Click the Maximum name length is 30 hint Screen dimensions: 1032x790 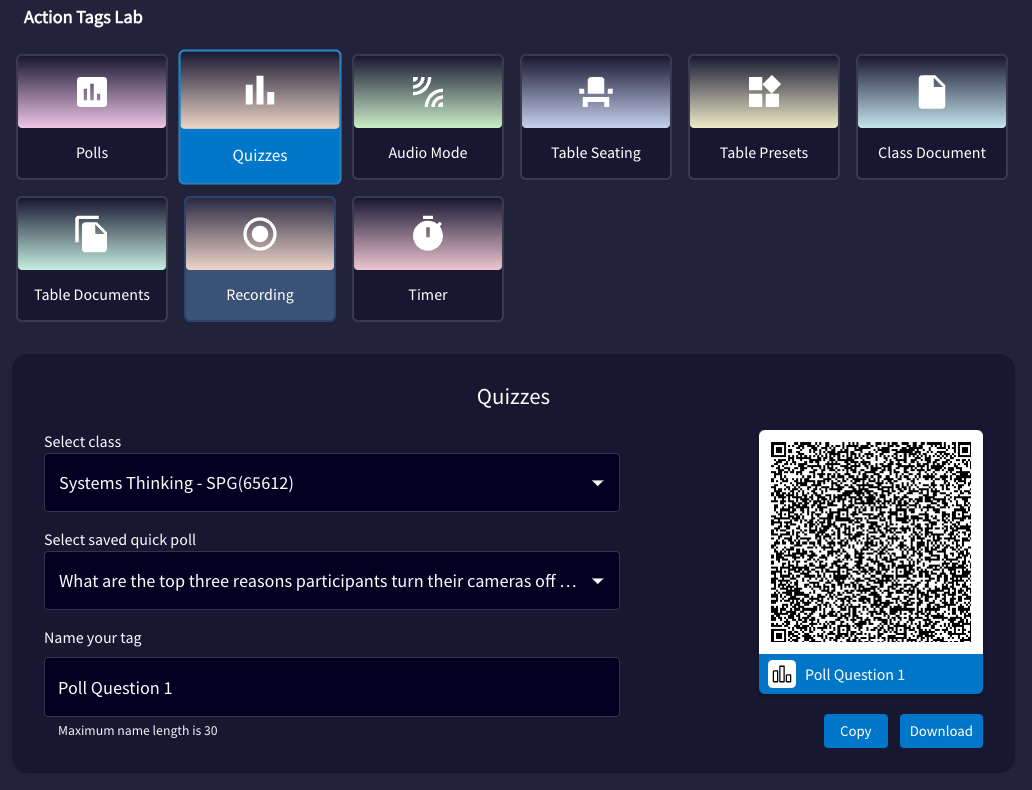[138, 731]
